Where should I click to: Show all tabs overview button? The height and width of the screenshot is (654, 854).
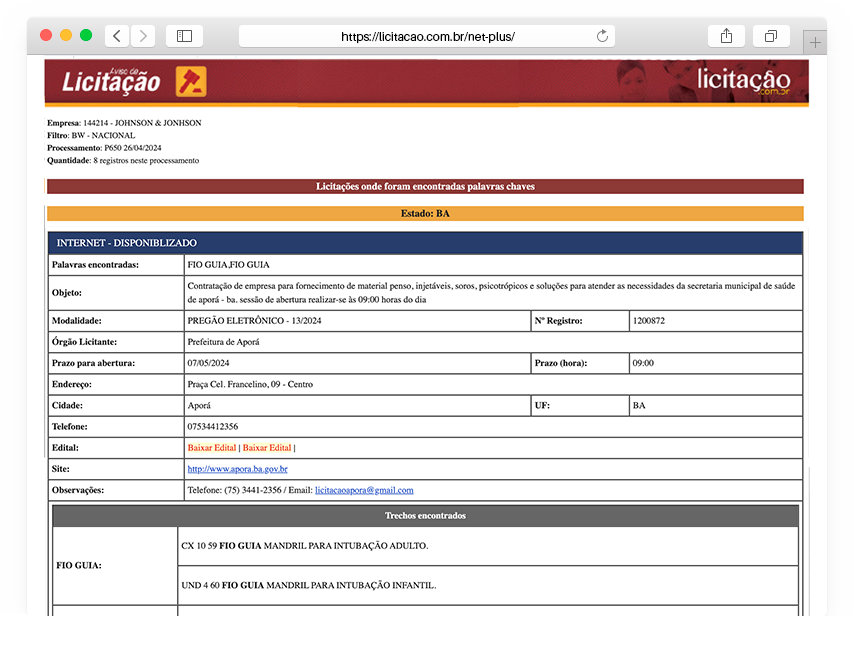[770, 36]
